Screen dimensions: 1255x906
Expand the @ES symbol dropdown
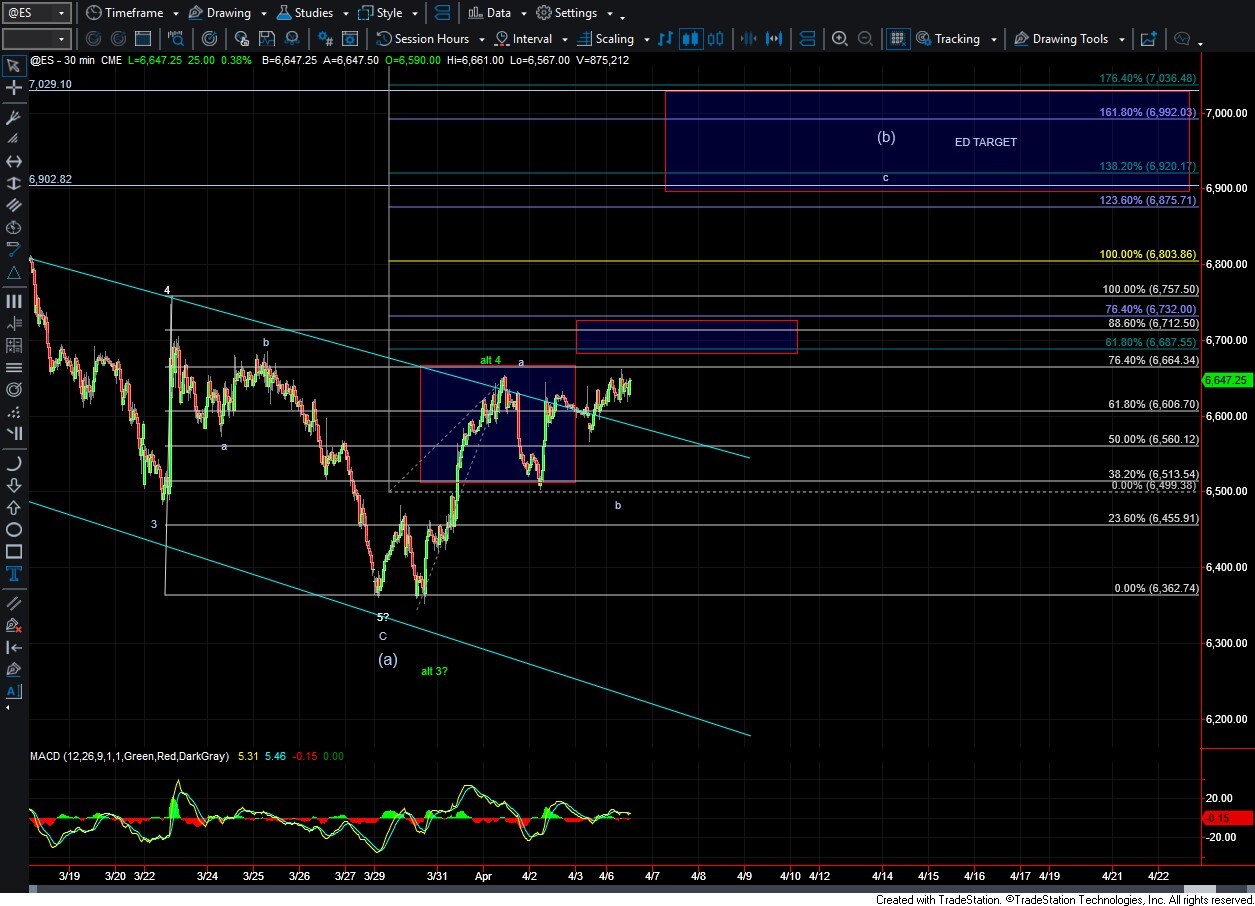(x=60, y=13)
